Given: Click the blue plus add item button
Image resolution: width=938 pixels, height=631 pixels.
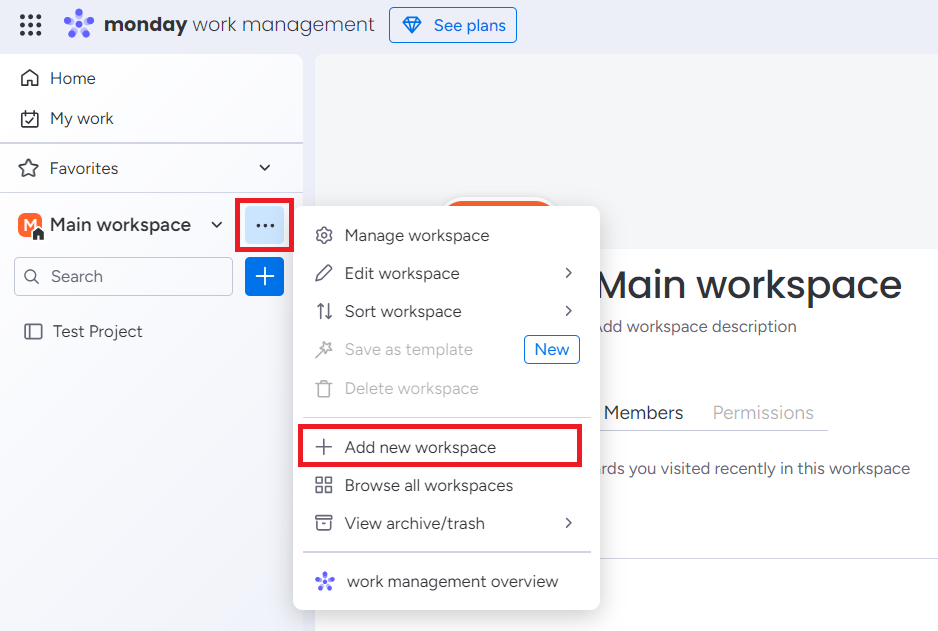Looking at the screenshot, I should coord(264,276).
